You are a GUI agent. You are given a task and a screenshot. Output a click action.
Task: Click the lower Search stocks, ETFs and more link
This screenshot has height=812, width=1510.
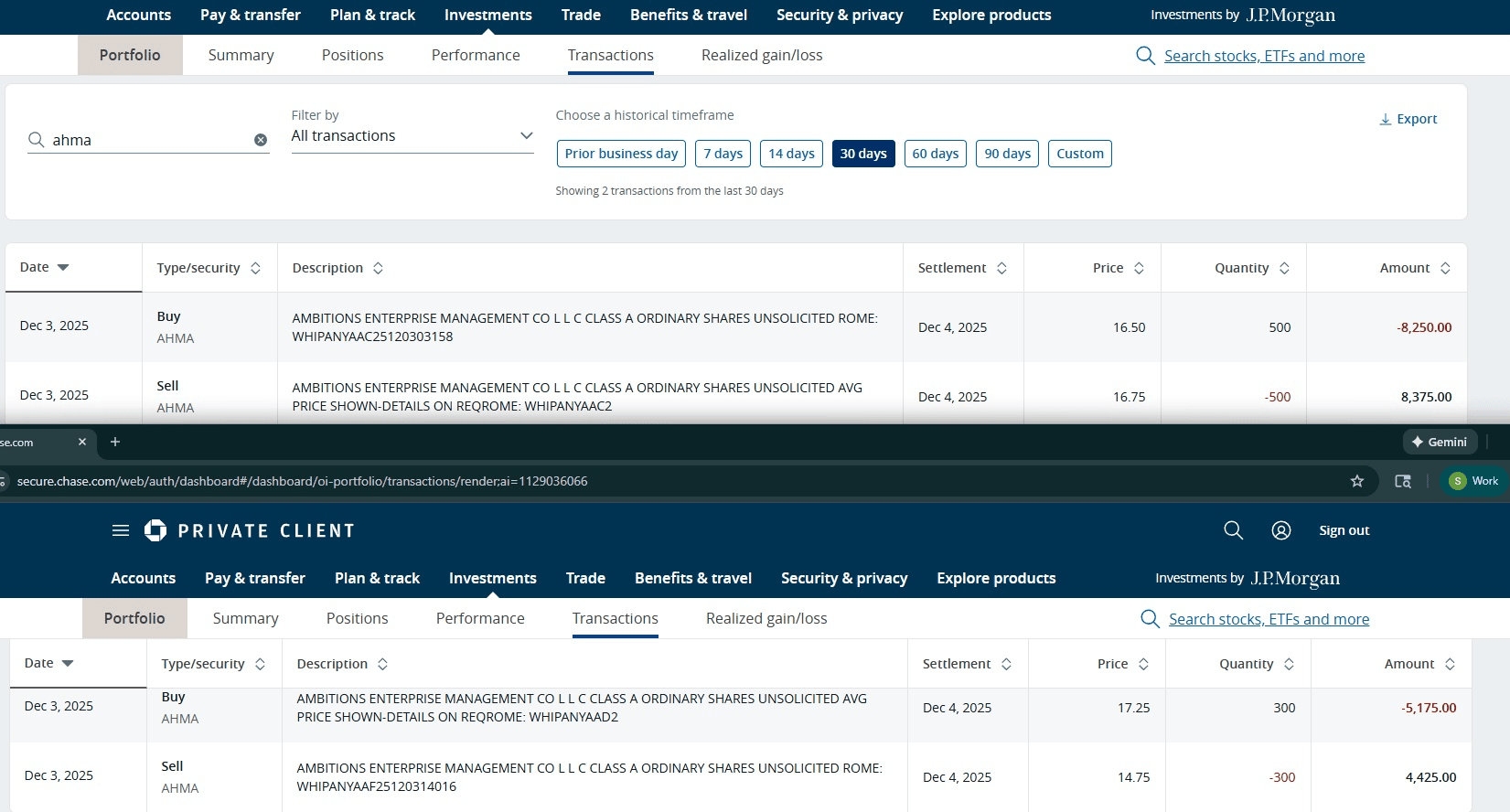1269,619
